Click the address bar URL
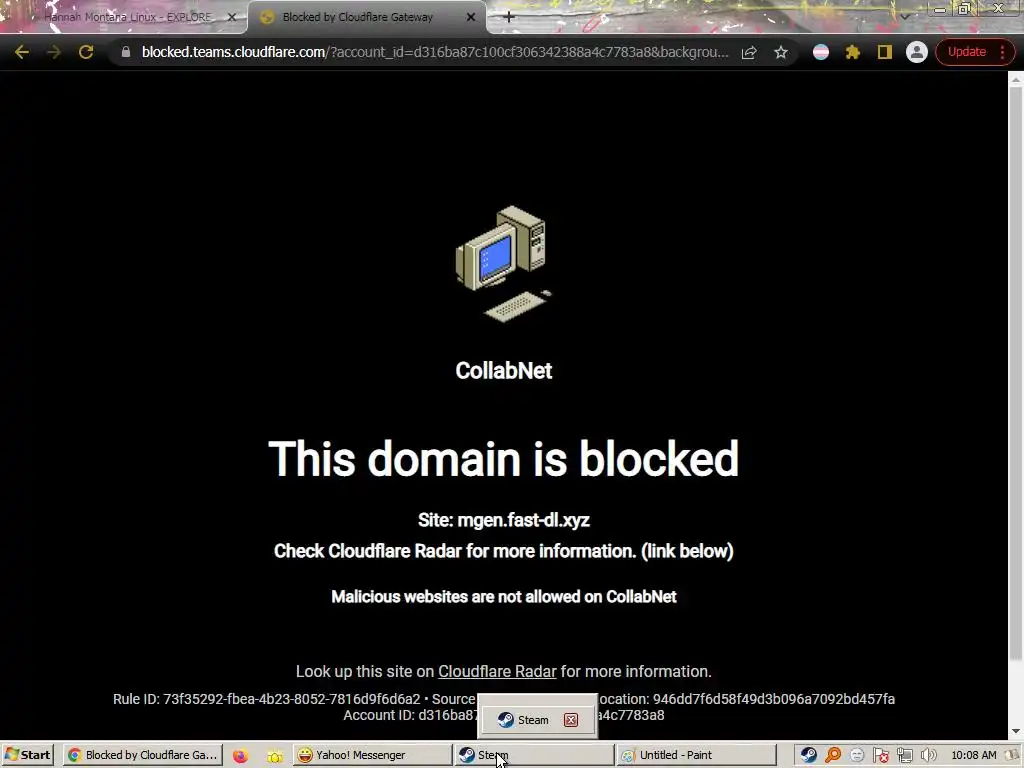Screen dimensions: 1024x768 (x=434, y=52)
